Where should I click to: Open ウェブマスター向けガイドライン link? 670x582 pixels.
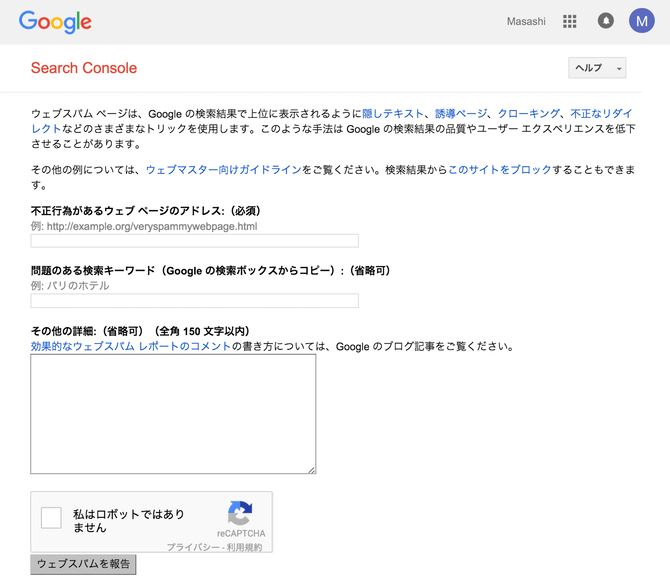[x=223, y=170]
